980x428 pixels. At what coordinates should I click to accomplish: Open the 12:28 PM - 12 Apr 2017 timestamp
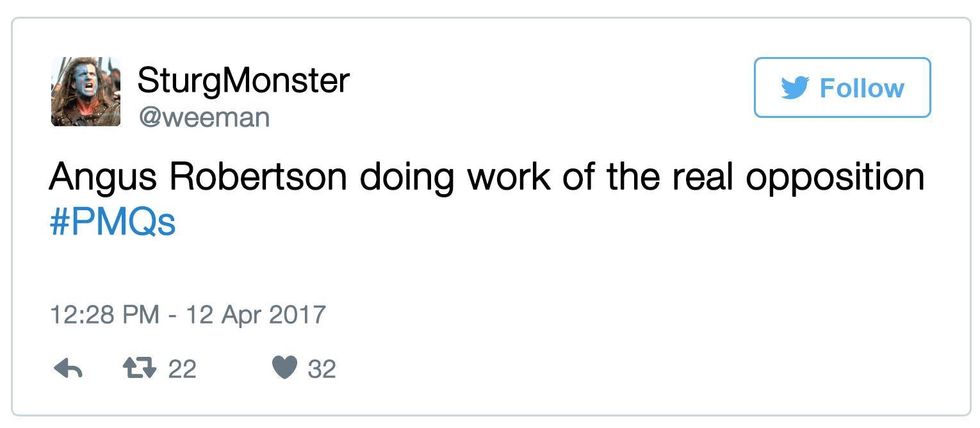pos(188,315)
